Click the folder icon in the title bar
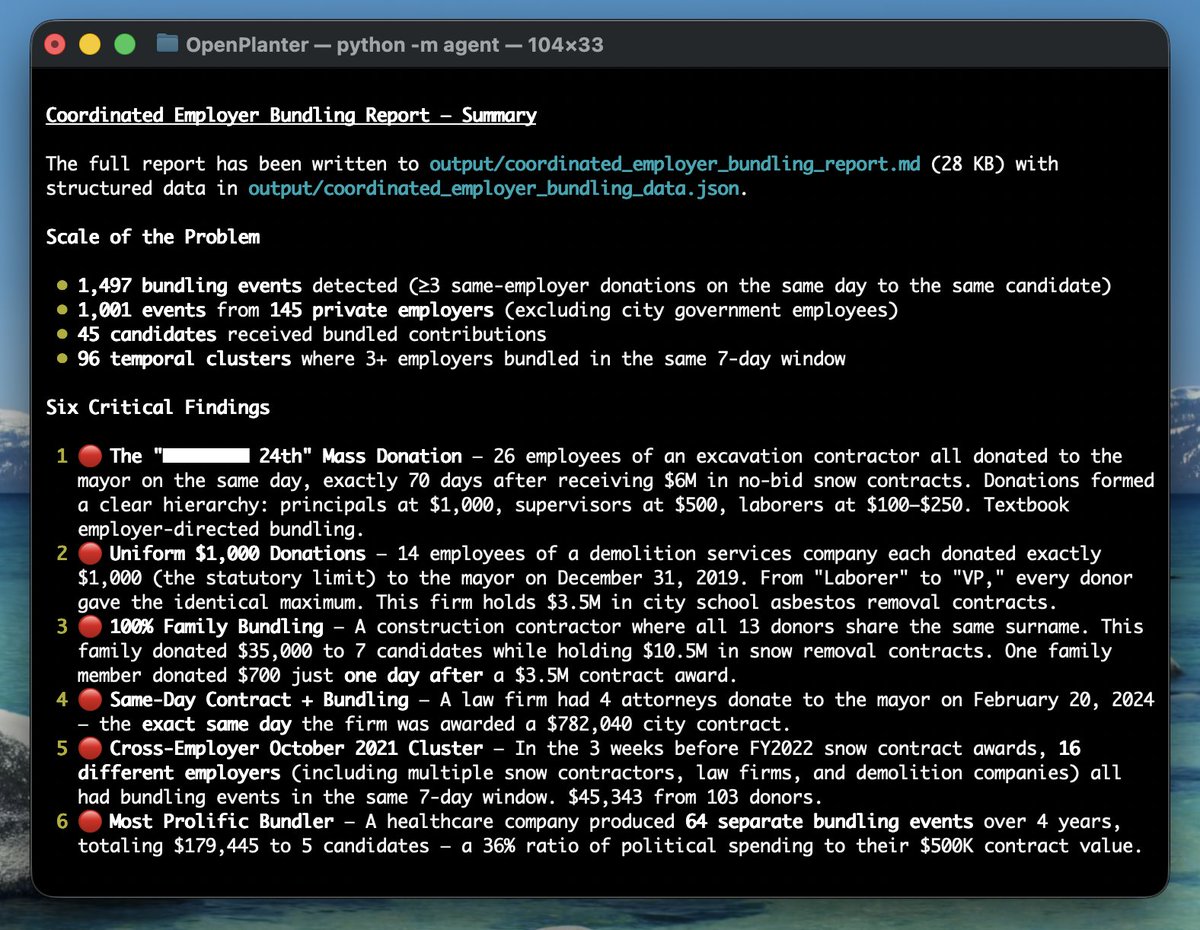 (167, 45)
